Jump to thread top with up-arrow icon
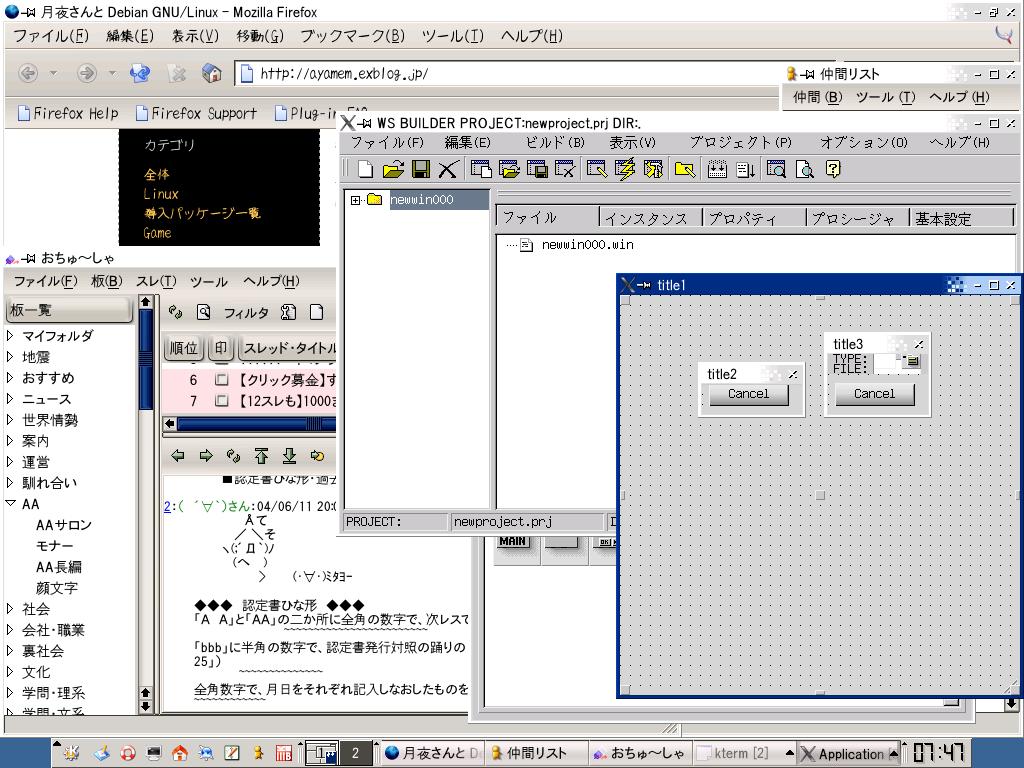This screenshot has height=768, width=1024. coord(262,456)
